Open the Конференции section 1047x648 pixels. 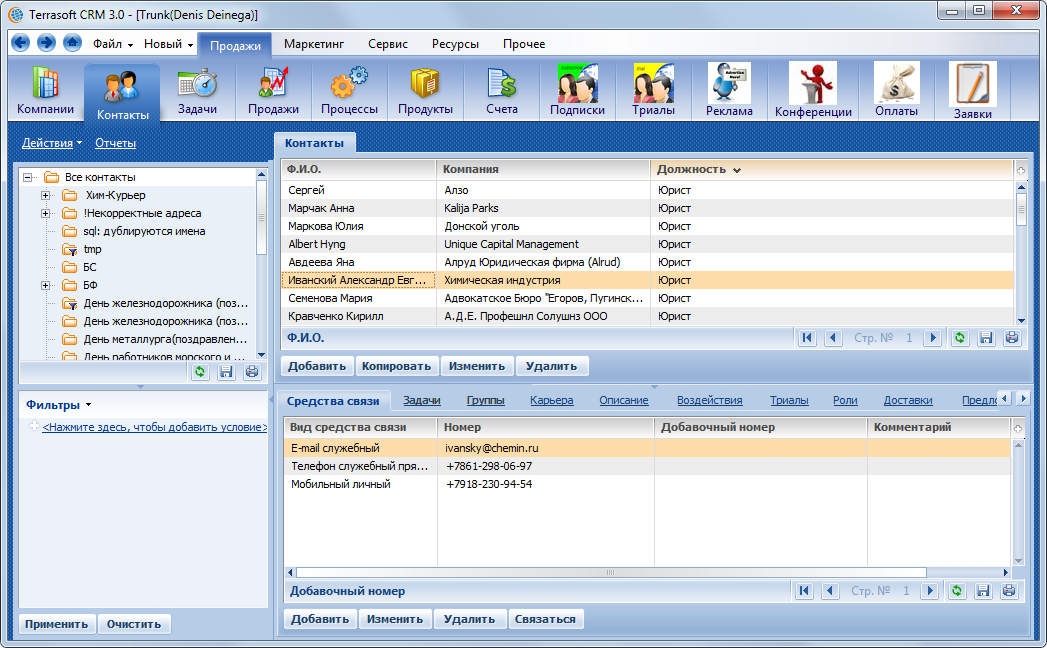813,91
